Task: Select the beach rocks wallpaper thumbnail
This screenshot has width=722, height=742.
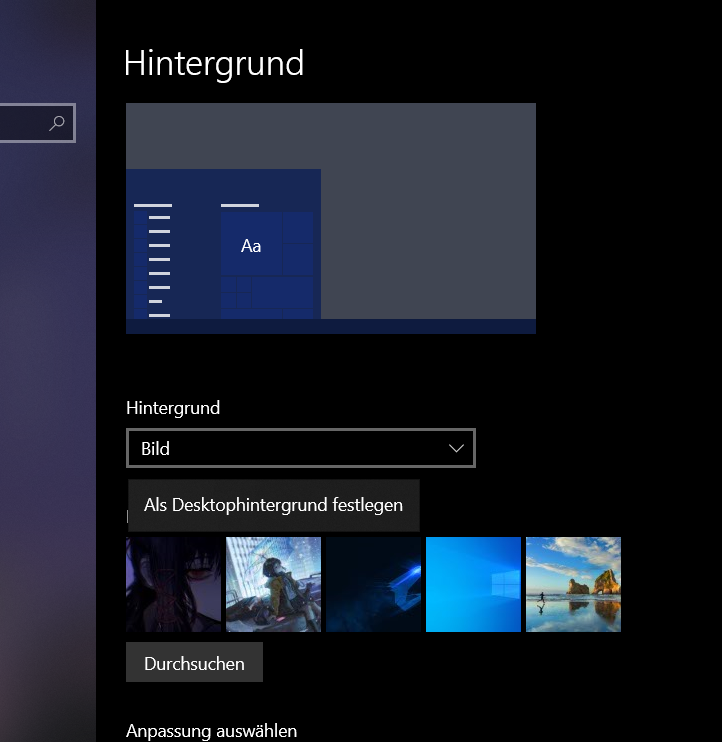Action: pos(573,584)
